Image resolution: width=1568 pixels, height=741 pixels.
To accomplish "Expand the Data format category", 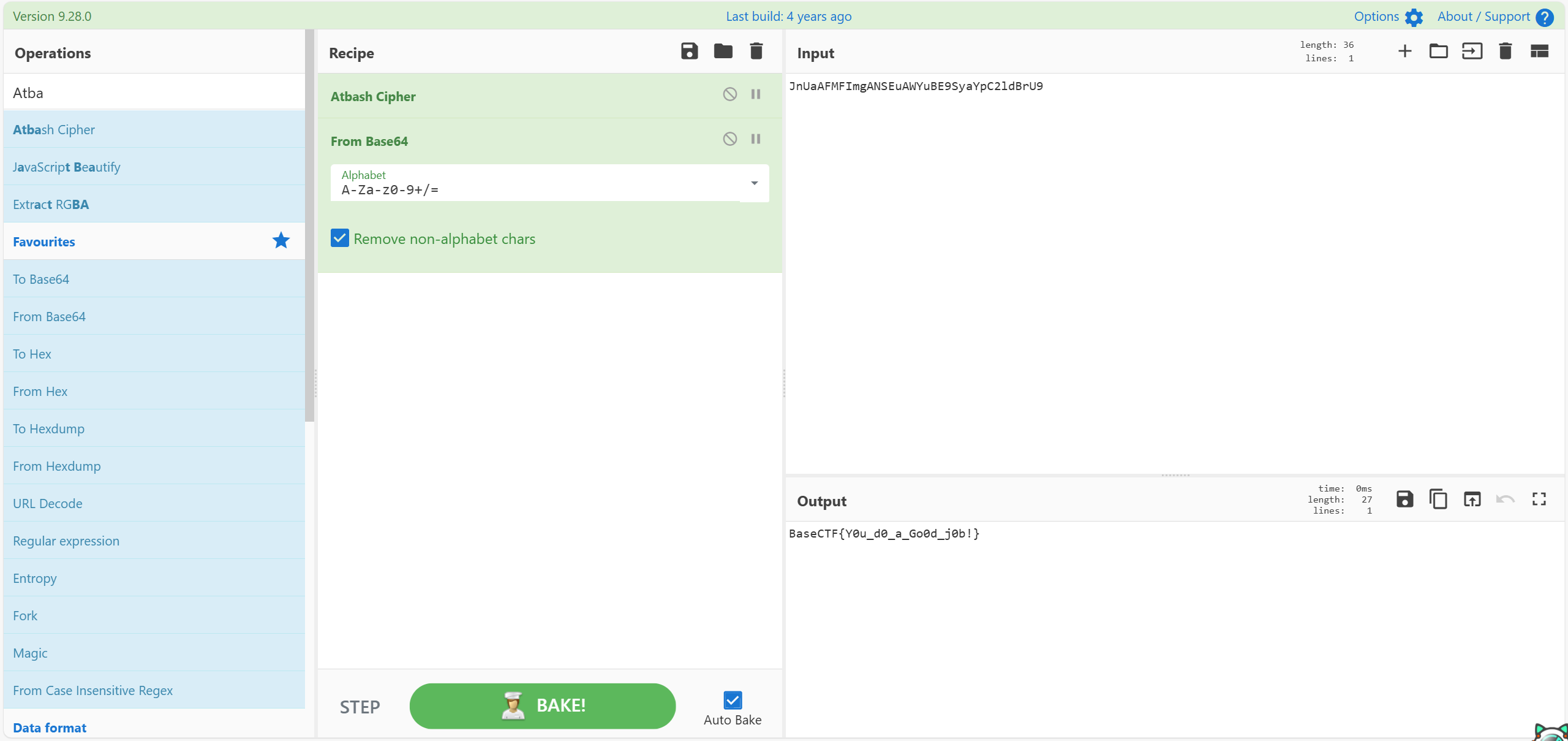I will [50, 728].
